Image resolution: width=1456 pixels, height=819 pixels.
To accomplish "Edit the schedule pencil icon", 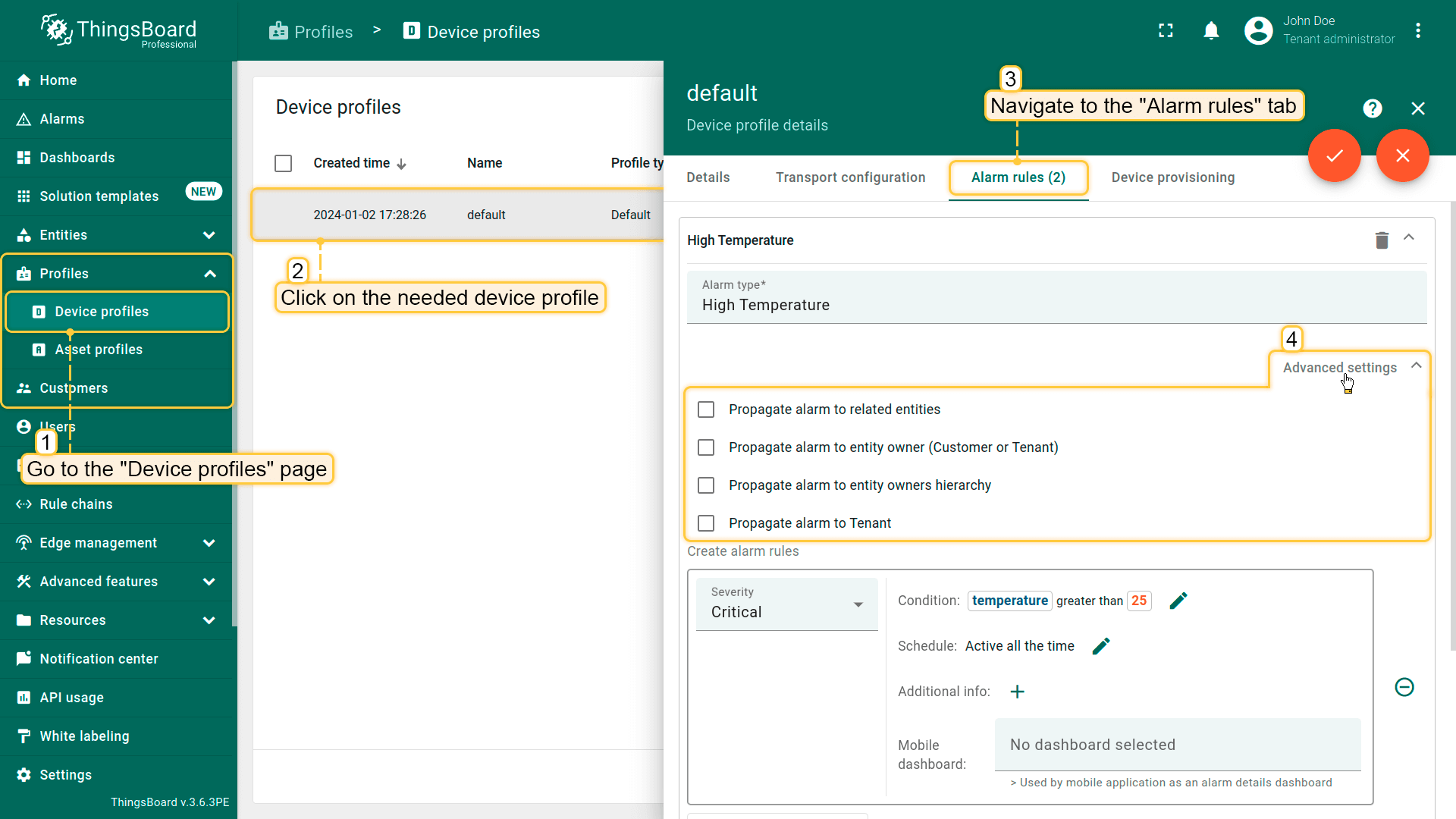I will click(1100, 646).
